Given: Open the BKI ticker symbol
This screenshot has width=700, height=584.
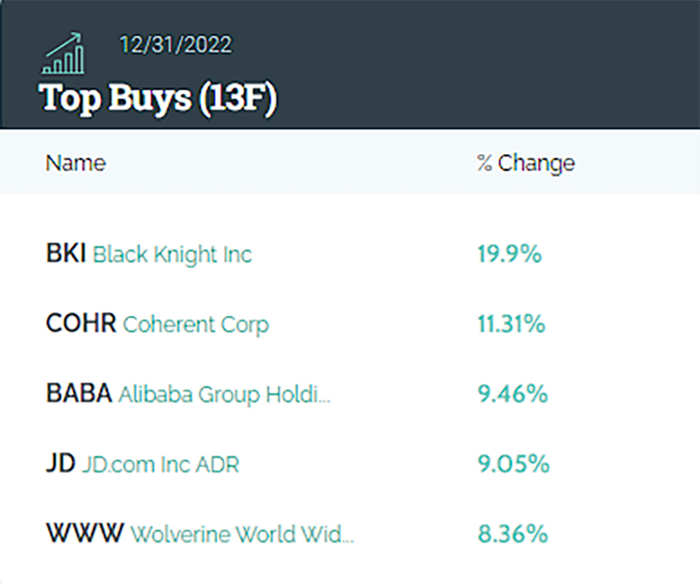Looking at the screenshot, I should [66, 254].
